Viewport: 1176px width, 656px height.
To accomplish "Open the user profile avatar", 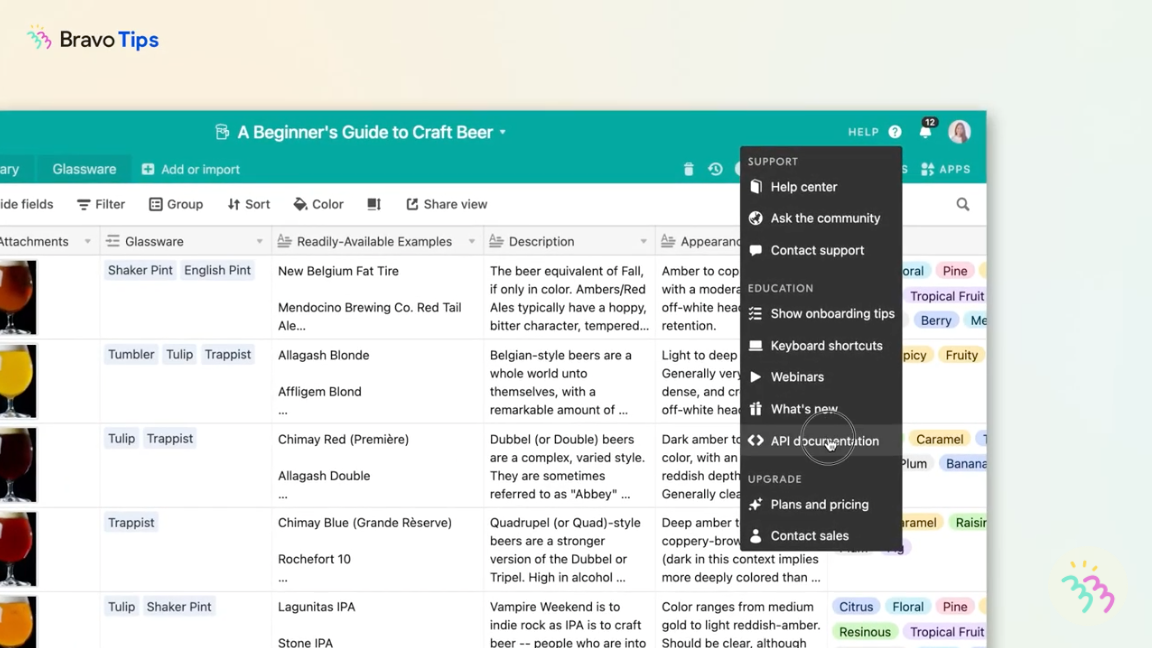I will [x=959, y=132].
